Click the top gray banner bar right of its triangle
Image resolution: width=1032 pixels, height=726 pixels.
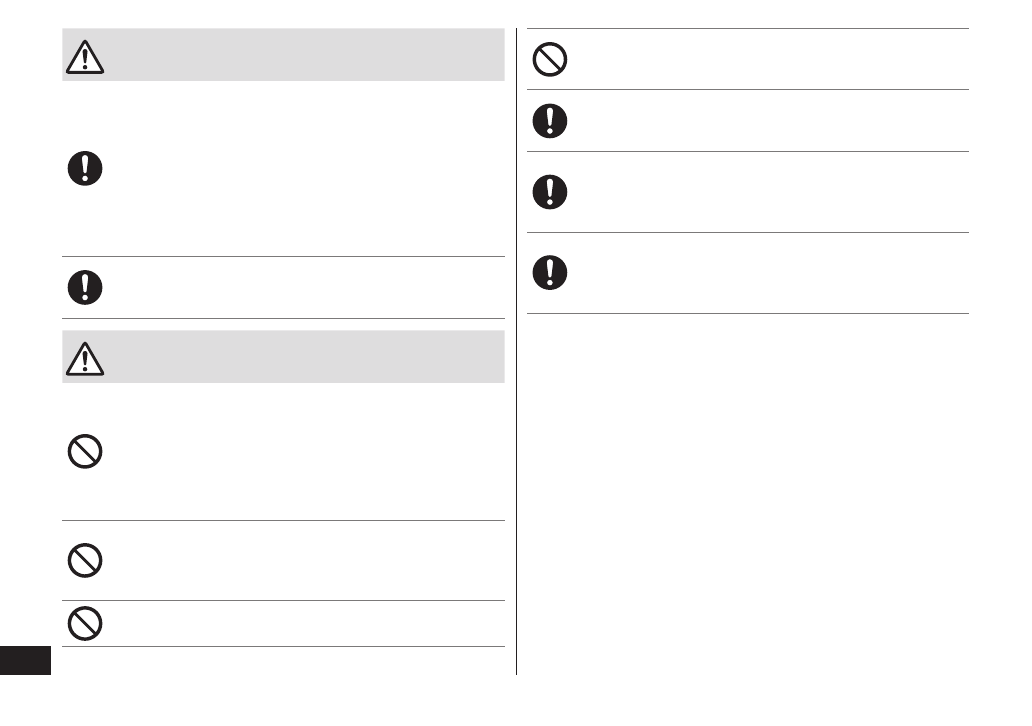pyautogui.click(x=300, y=55)
